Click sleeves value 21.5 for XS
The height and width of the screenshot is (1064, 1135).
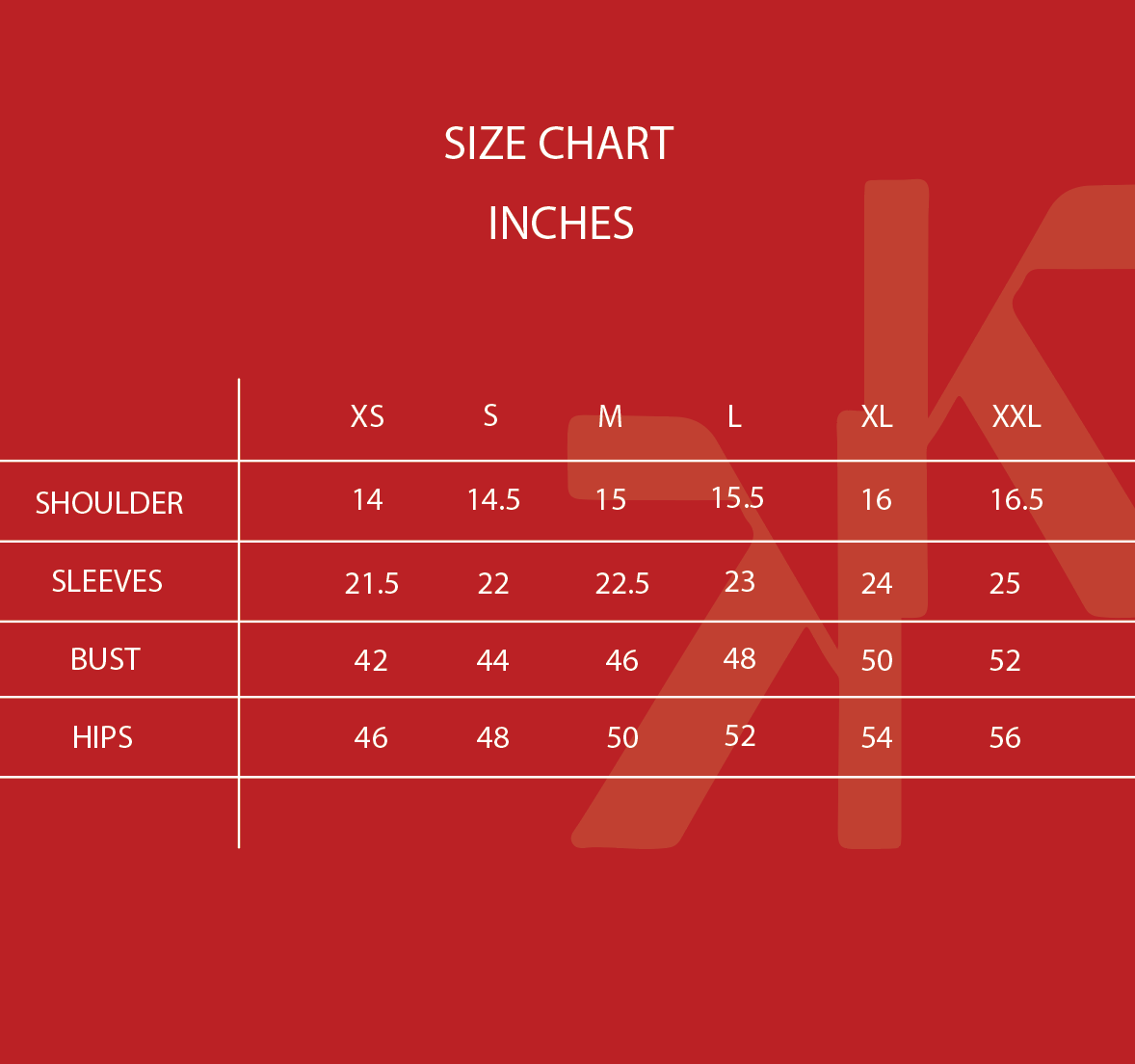372,583
